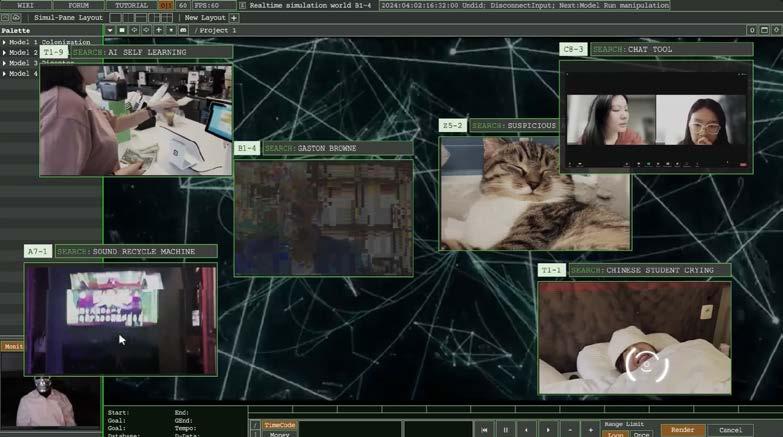Play forward with the right triangle button
The height and width of the screenshot is (437, 783).
(x=548, y=430)
